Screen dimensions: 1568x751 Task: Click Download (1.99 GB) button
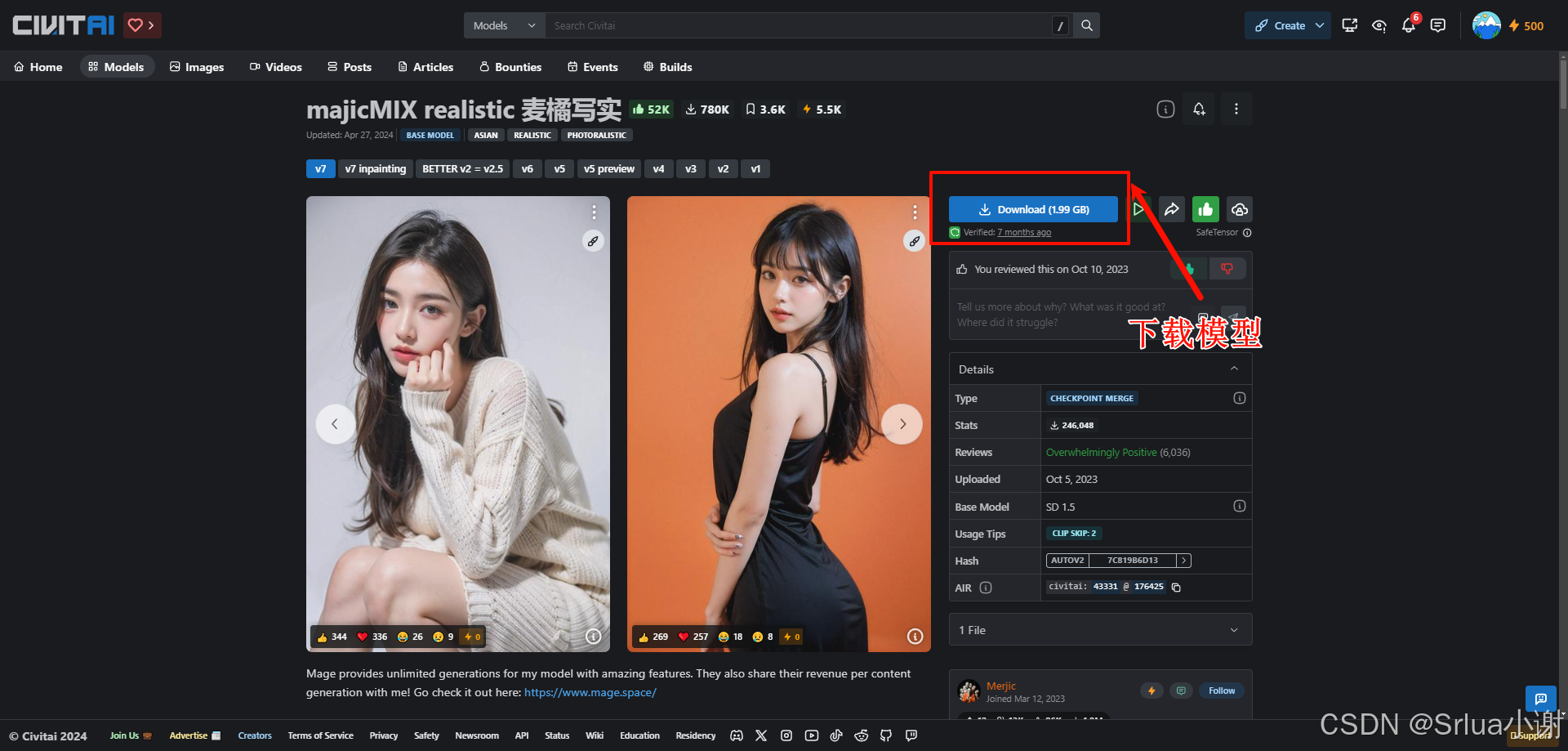(x=1033, y=209)
